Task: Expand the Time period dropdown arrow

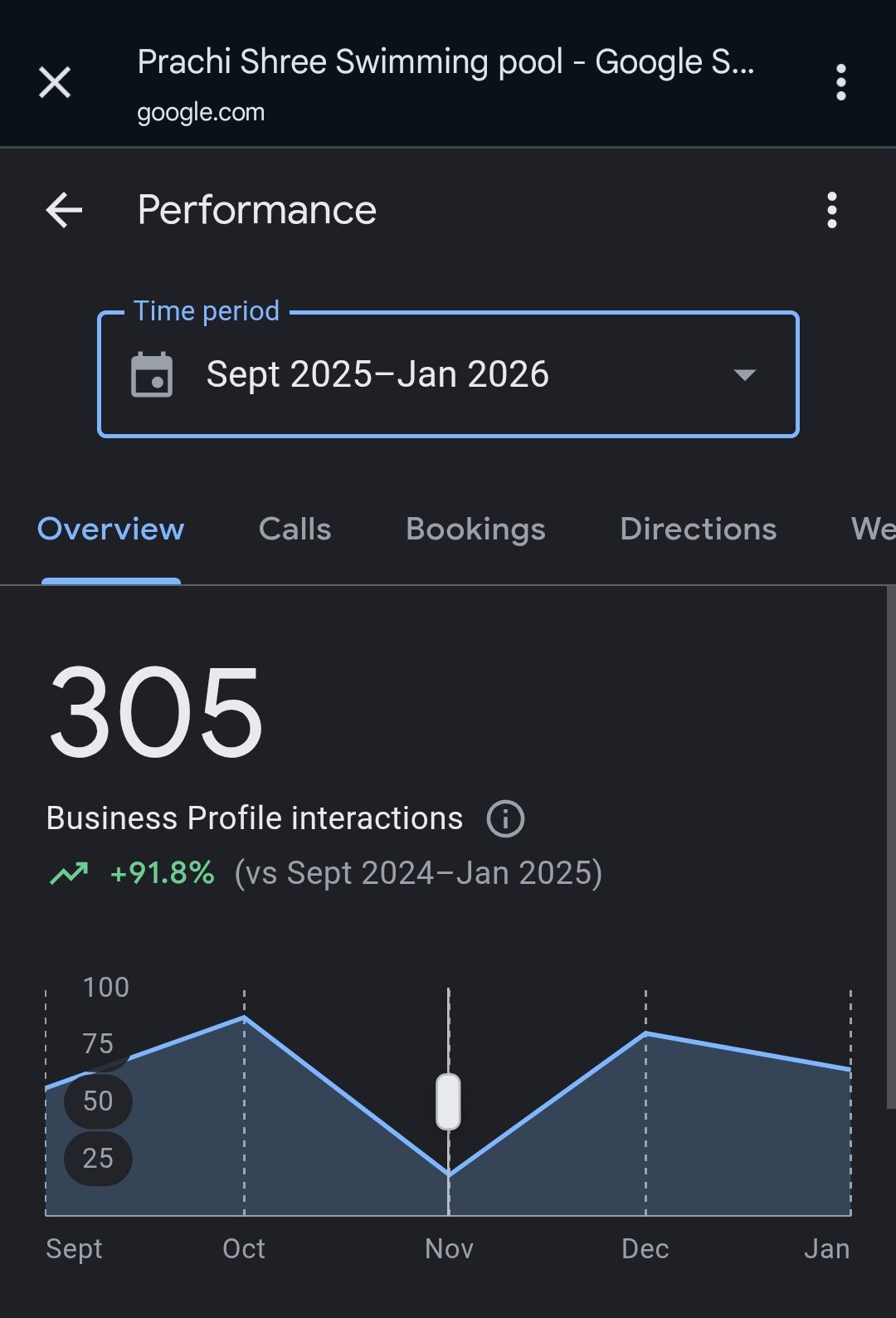Action: pos(744,375)
